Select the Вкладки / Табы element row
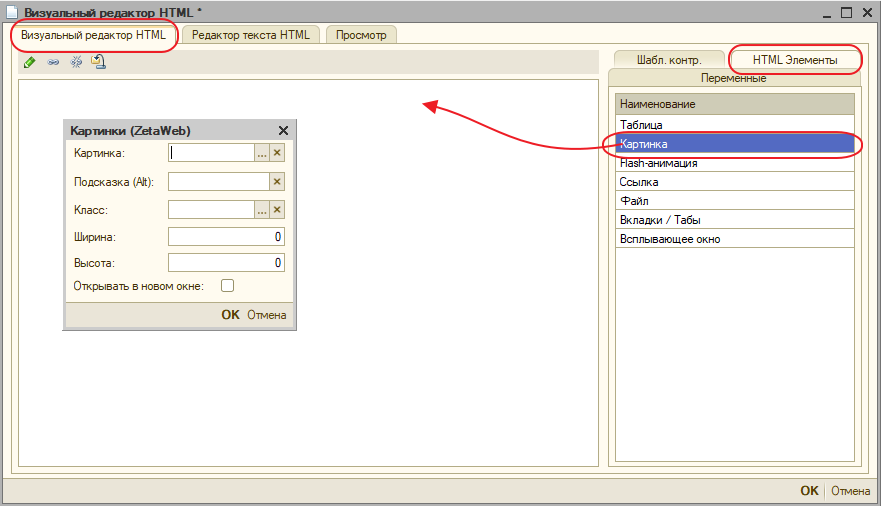This screenshot has width=881, height=506. 735,220
